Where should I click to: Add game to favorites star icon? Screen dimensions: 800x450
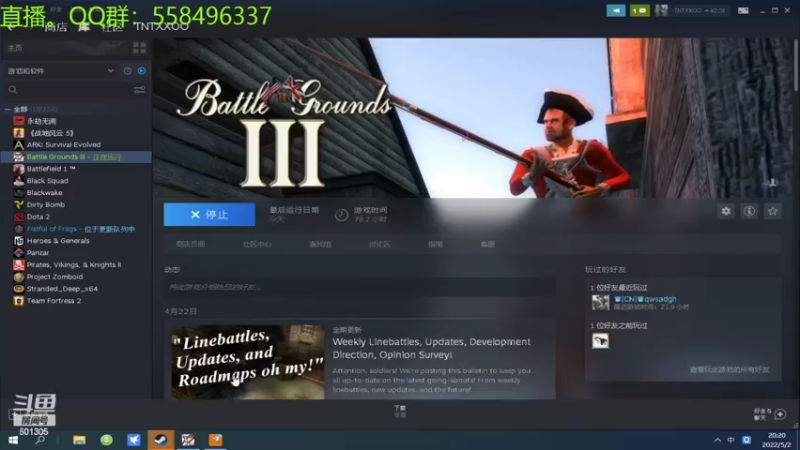pos(773,211)
